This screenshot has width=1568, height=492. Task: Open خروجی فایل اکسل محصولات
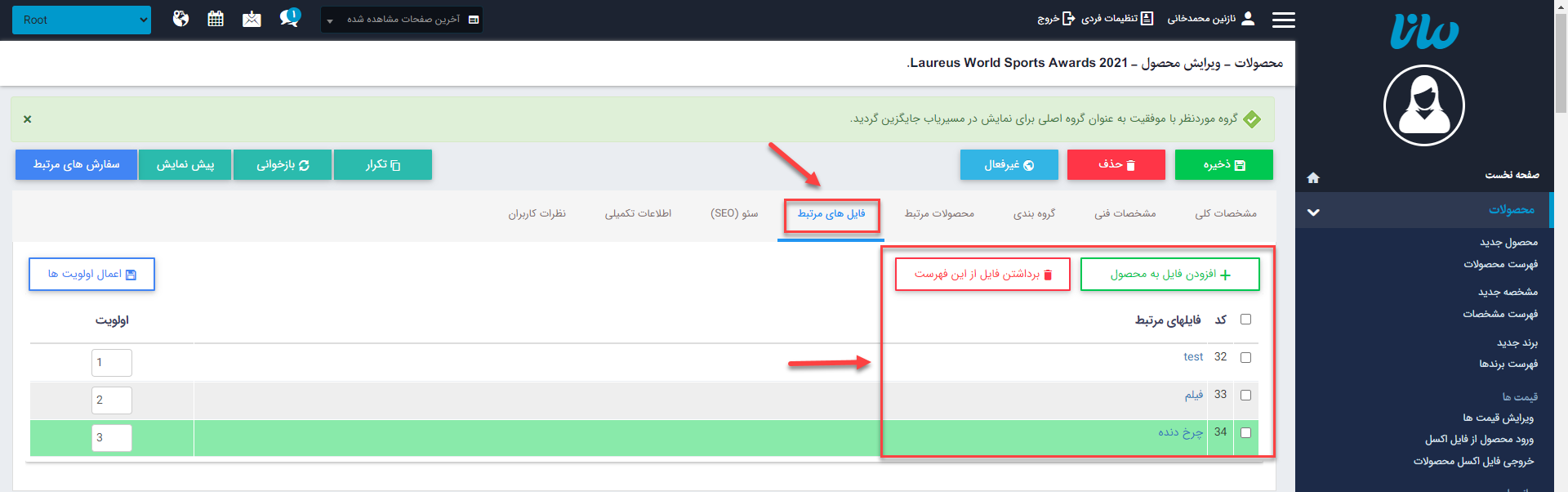[x=1473, y=461]
